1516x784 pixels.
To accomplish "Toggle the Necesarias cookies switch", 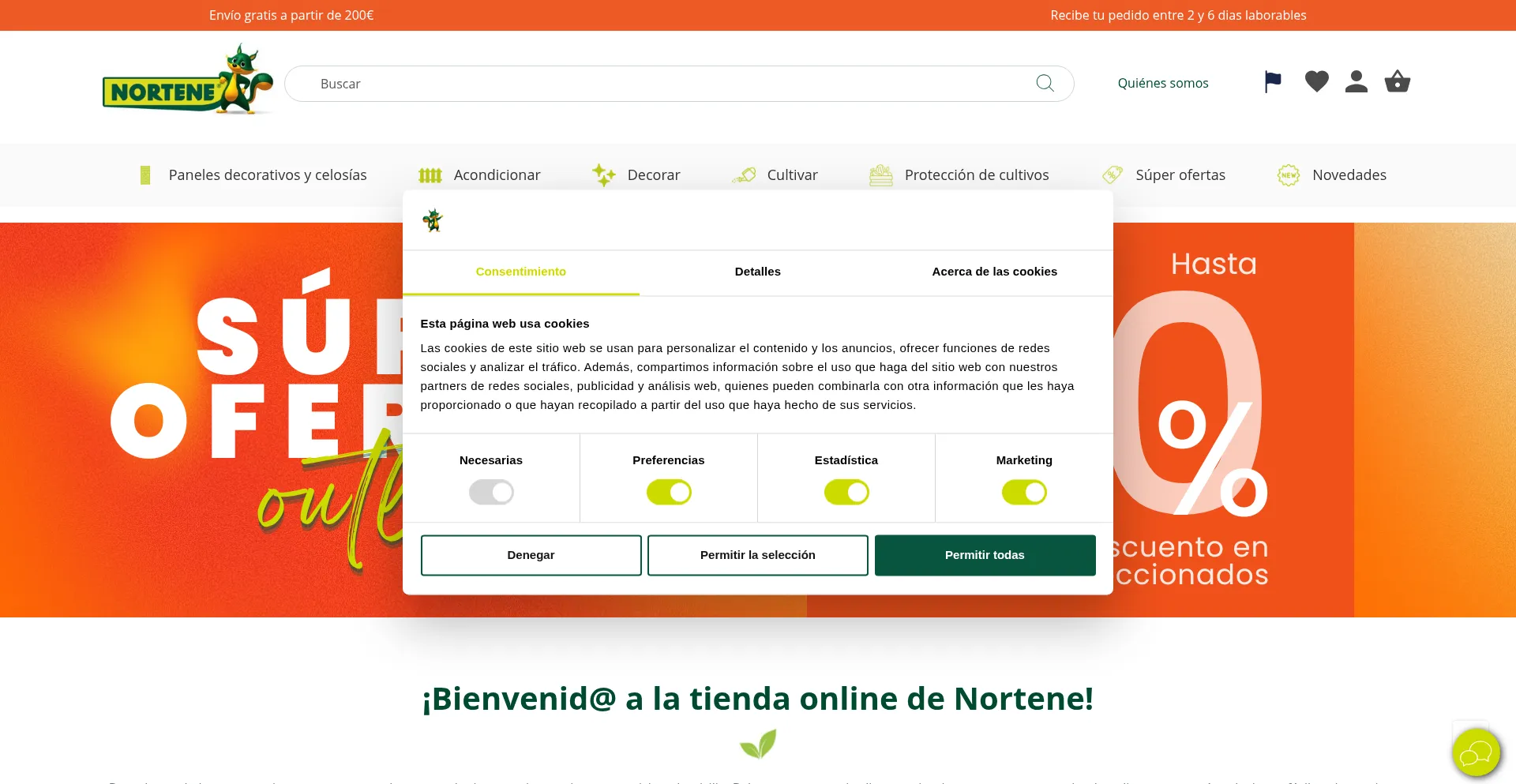I will point(491,492).
